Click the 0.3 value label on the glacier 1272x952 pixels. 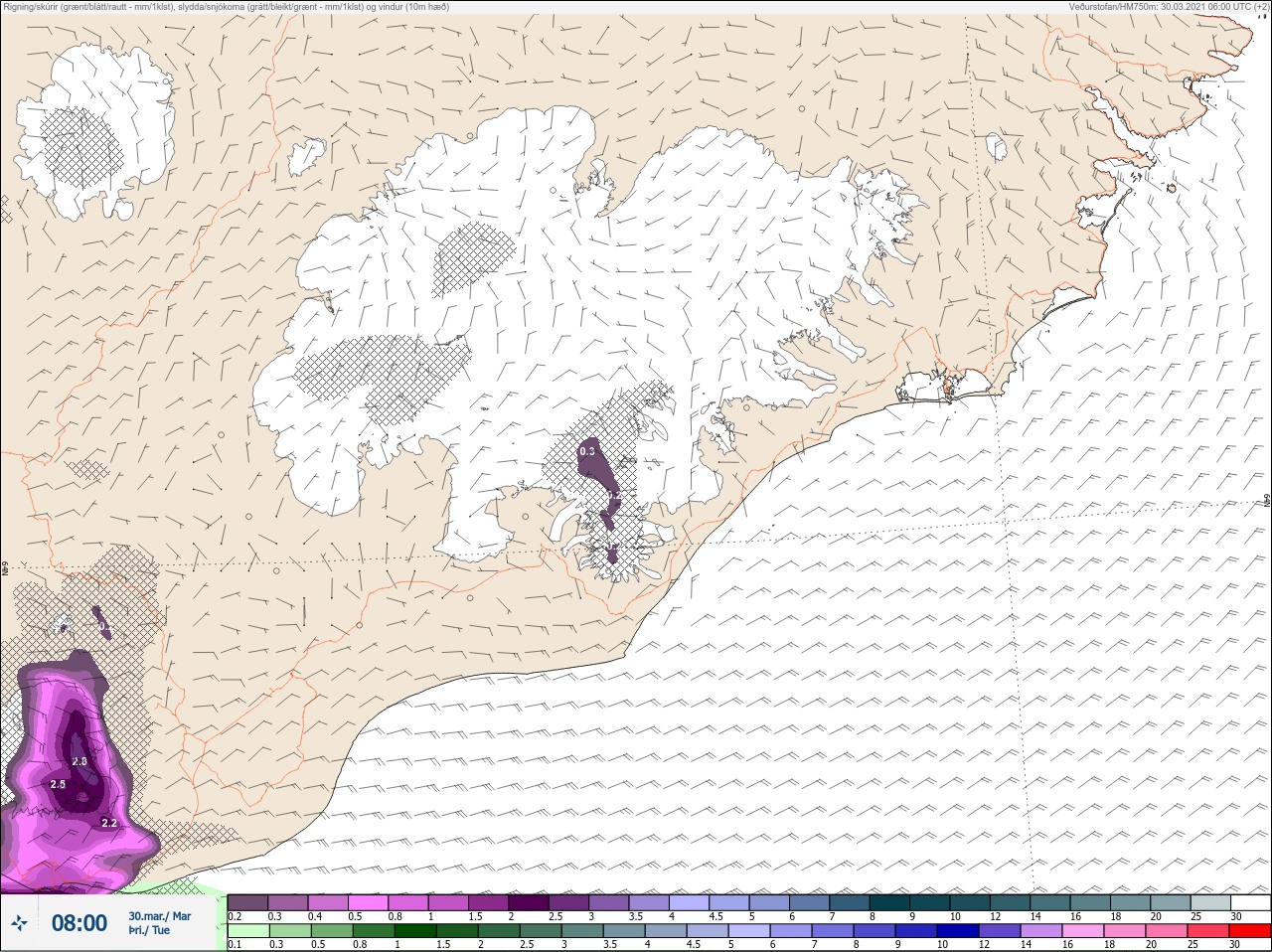[x=586, y=451]
